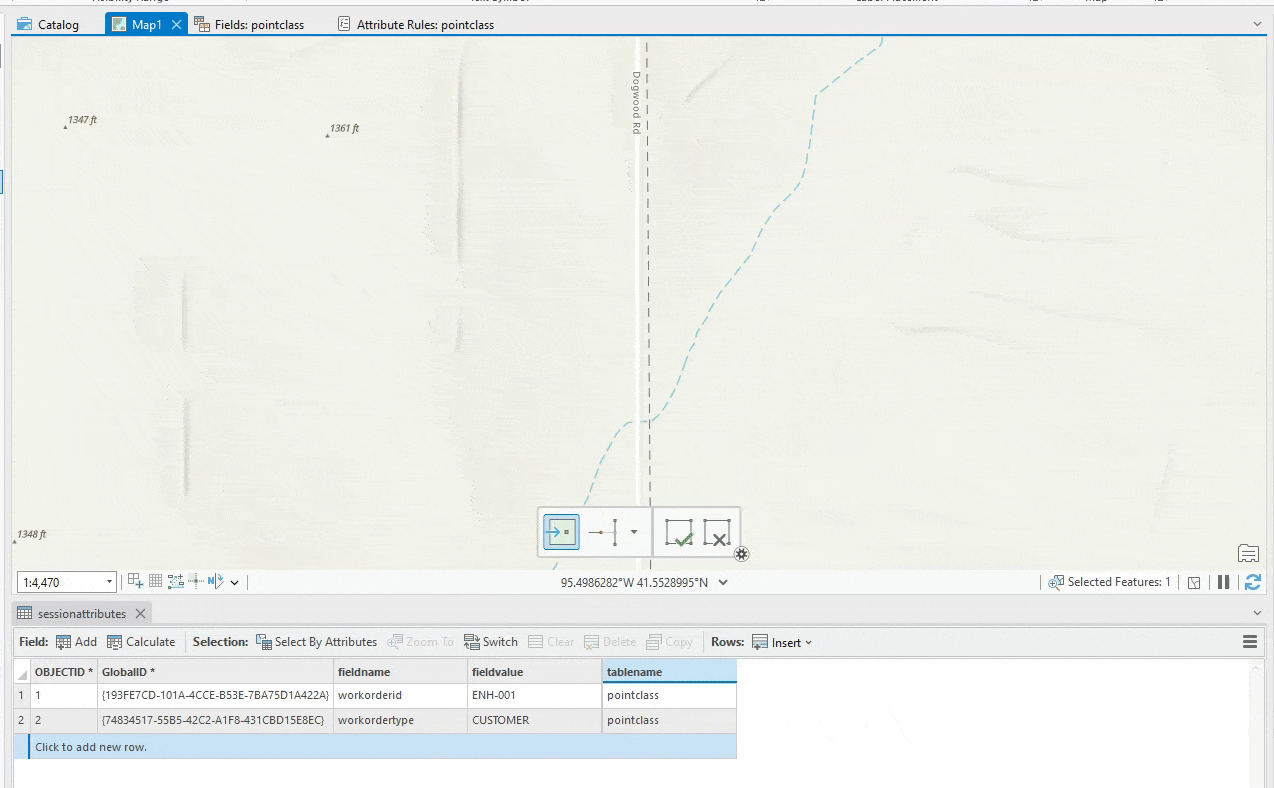Open the map catalog layers icon

coord(1248,553)
